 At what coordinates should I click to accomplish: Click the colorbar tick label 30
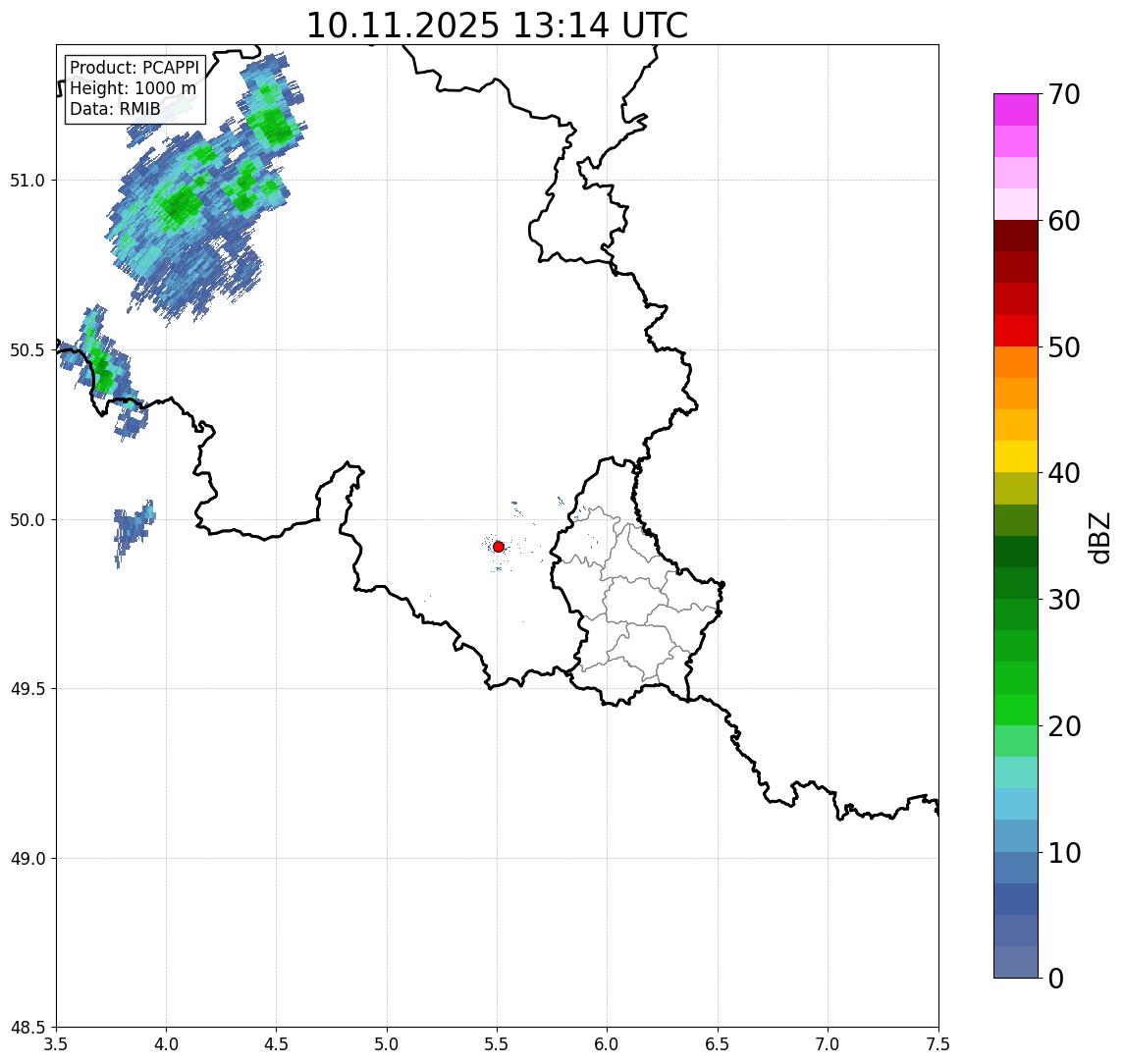point(1064,600)
